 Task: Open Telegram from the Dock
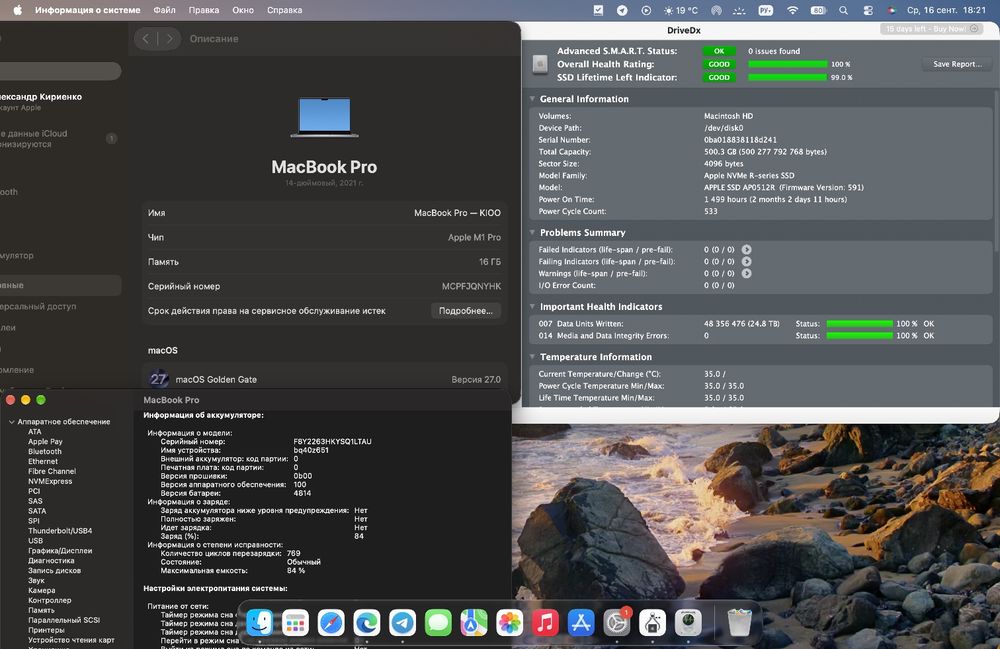402,622
